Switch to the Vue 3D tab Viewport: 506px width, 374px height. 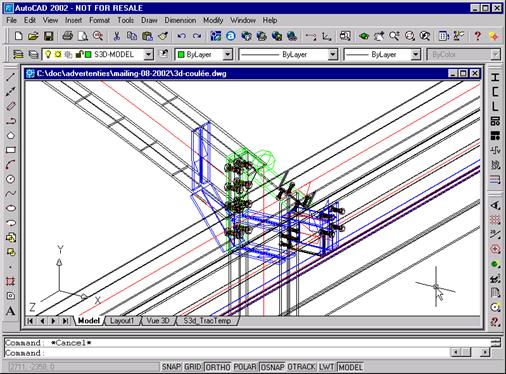[x=158, y=321]
